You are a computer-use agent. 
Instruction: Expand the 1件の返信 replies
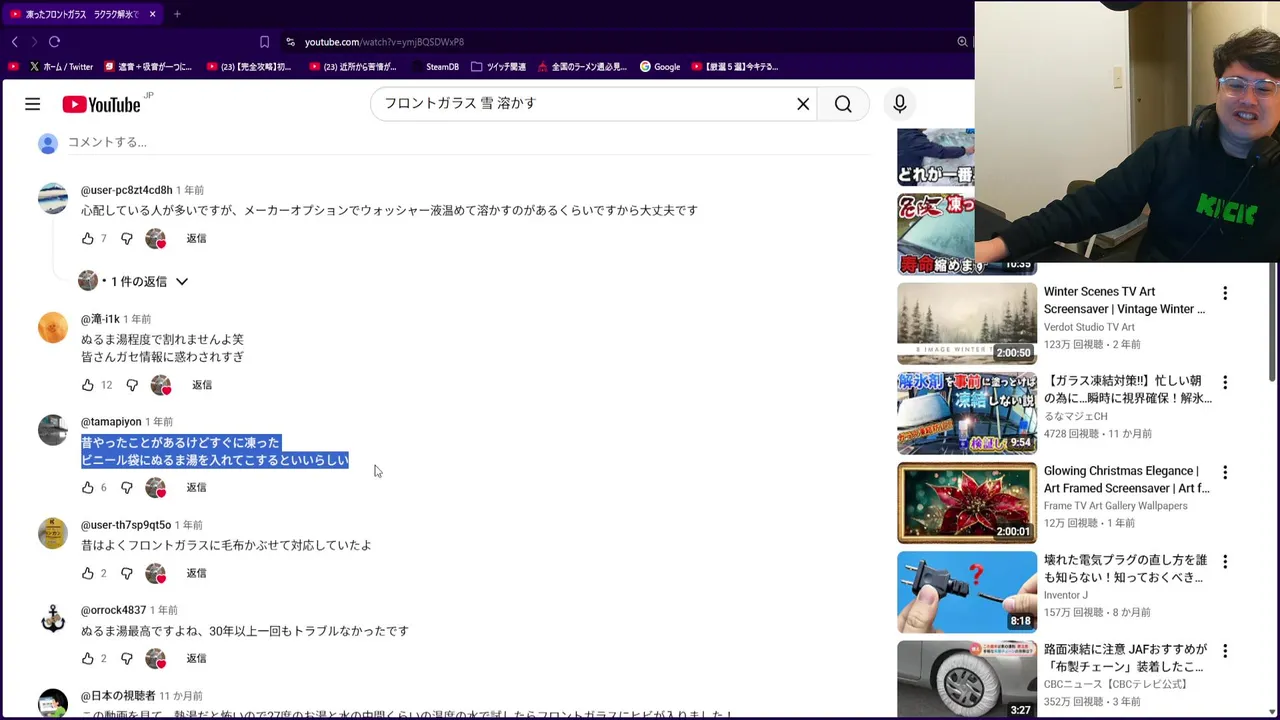point(146,282)
